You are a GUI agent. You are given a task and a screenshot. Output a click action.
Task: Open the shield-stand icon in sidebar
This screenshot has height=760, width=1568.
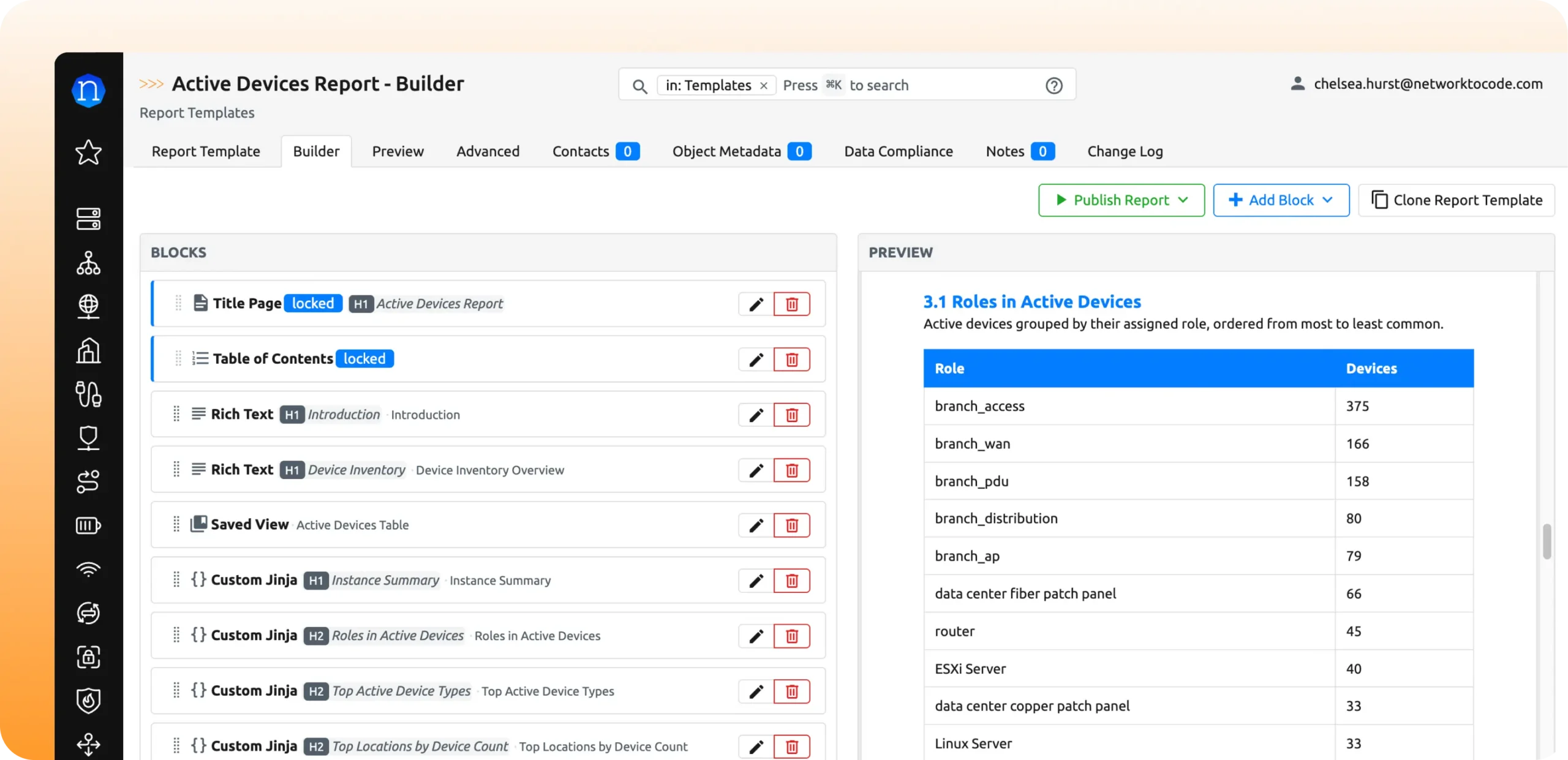(88, 438)
